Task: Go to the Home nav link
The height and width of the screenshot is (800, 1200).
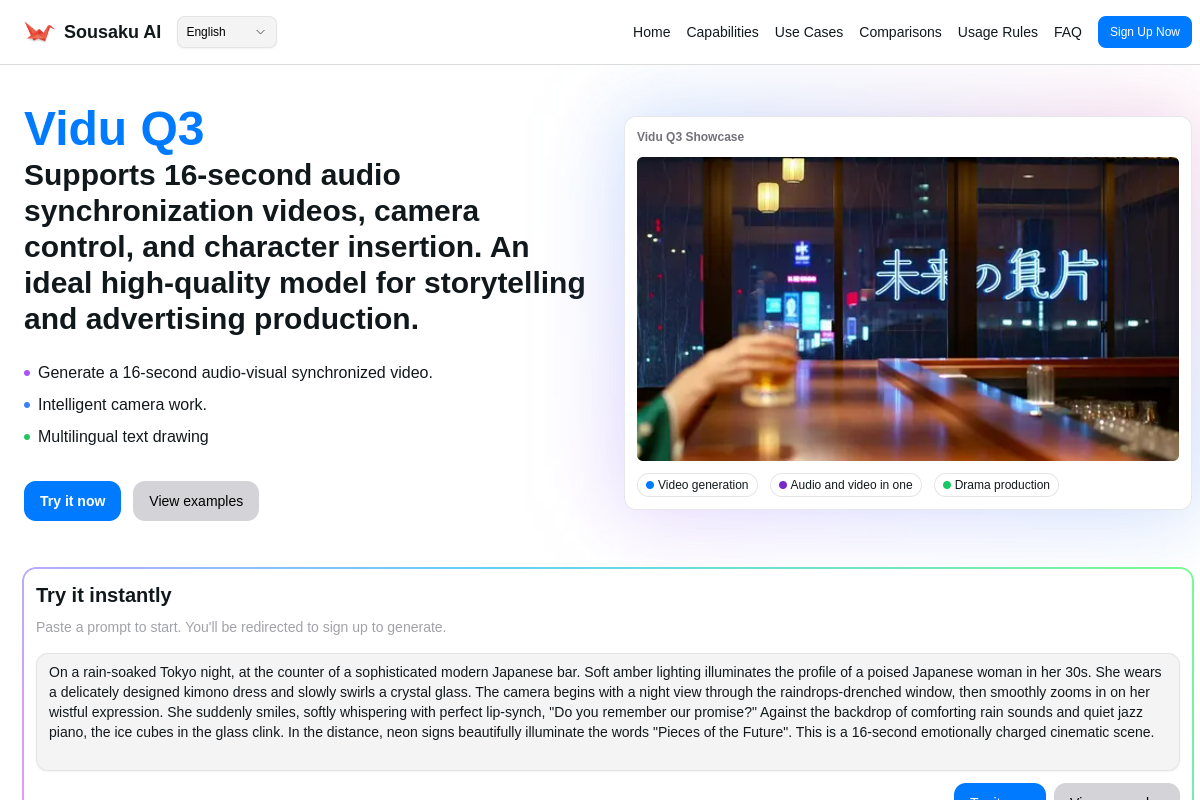Action: (651, 32)
